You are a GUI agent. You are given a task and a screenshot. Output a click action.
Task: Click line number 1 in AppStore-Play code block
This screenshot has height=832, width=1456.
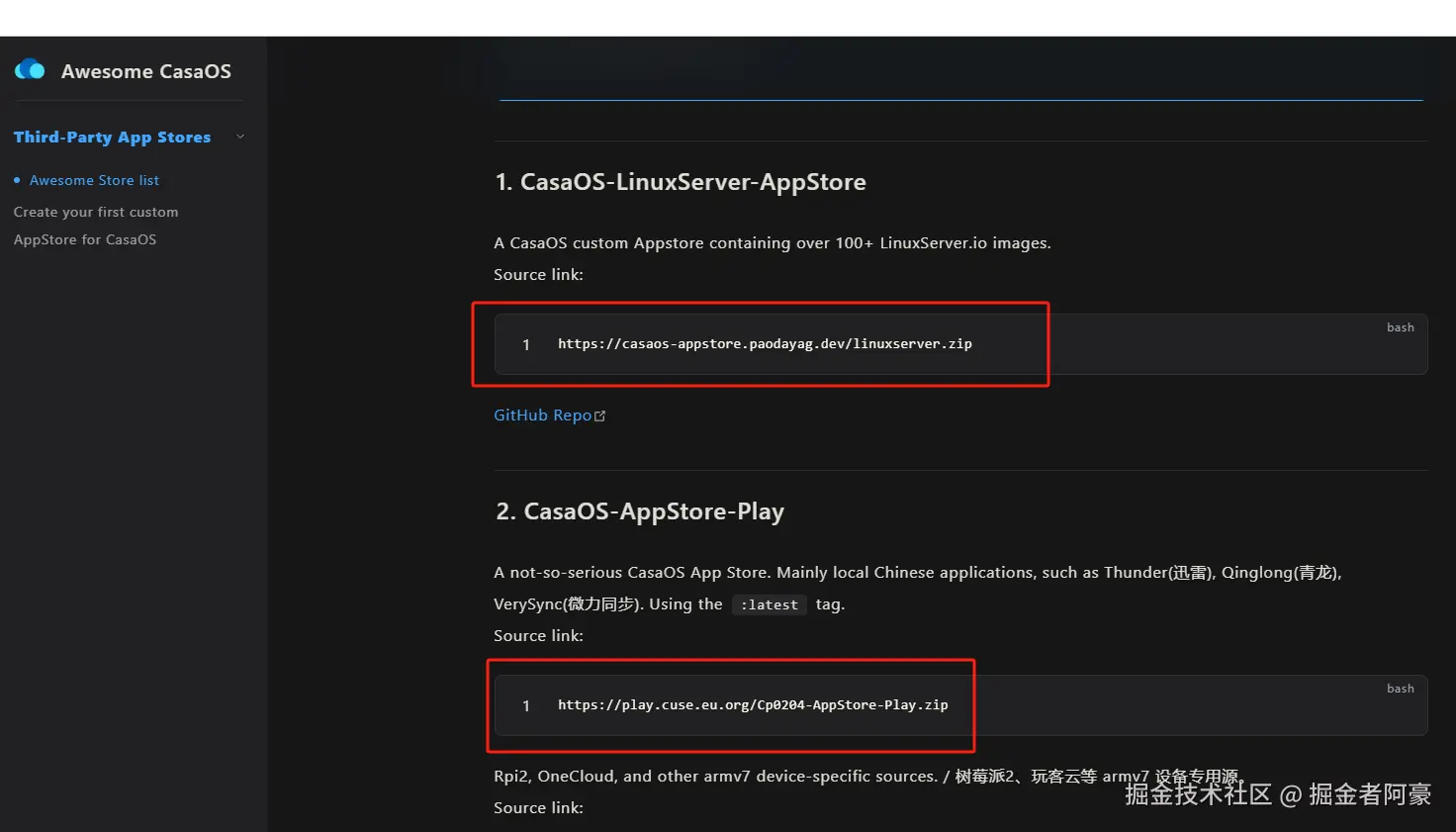click(526, 705)
